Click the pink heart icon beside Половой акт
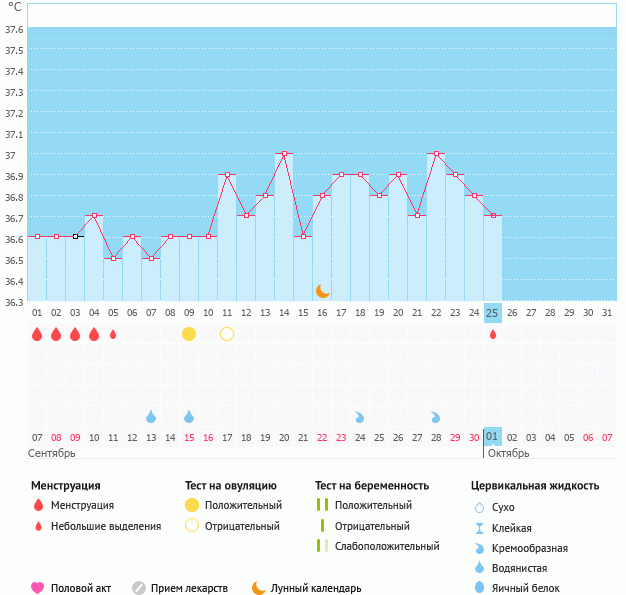Viewport: 626px width, 595px height. [38, 588]
